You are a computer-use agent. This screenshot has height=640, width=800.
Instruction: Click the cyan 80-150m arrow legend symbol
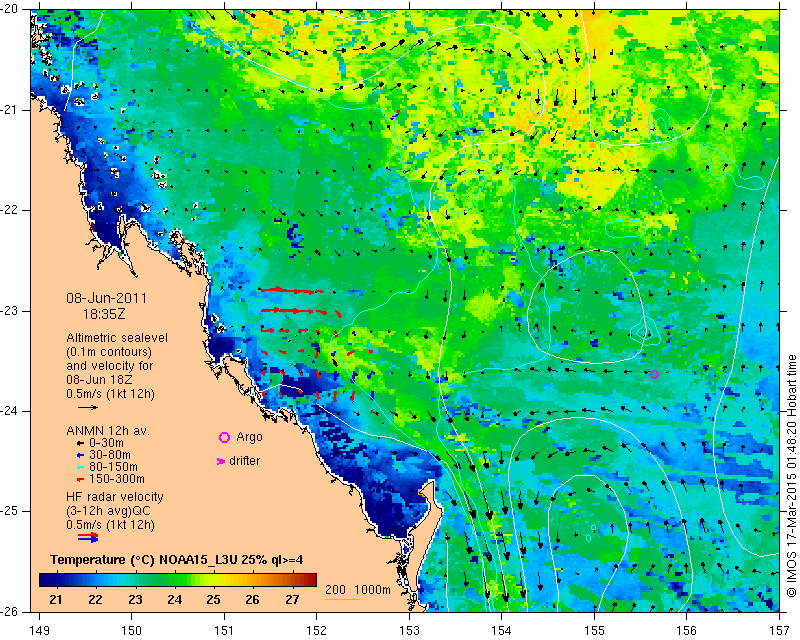click(80, 467)
